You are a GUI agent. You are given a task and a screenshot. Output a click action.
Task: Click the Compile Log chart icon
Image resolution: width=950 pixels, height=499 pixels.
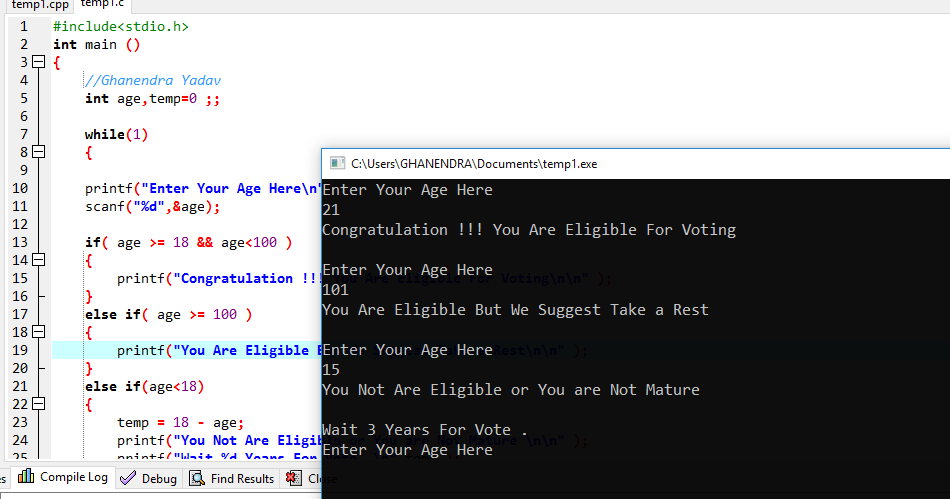point(26,476)
